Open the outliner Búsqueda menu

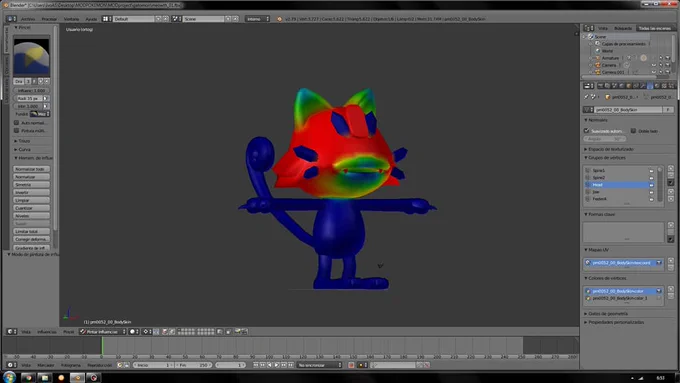623,28
